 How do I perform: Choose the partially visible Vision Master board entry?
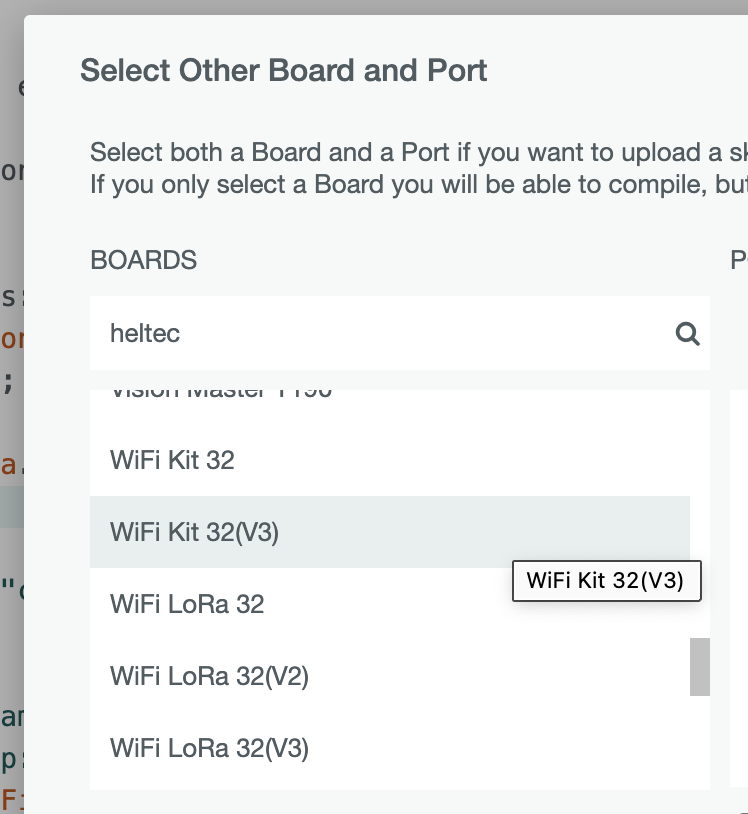tap(220, 394)
